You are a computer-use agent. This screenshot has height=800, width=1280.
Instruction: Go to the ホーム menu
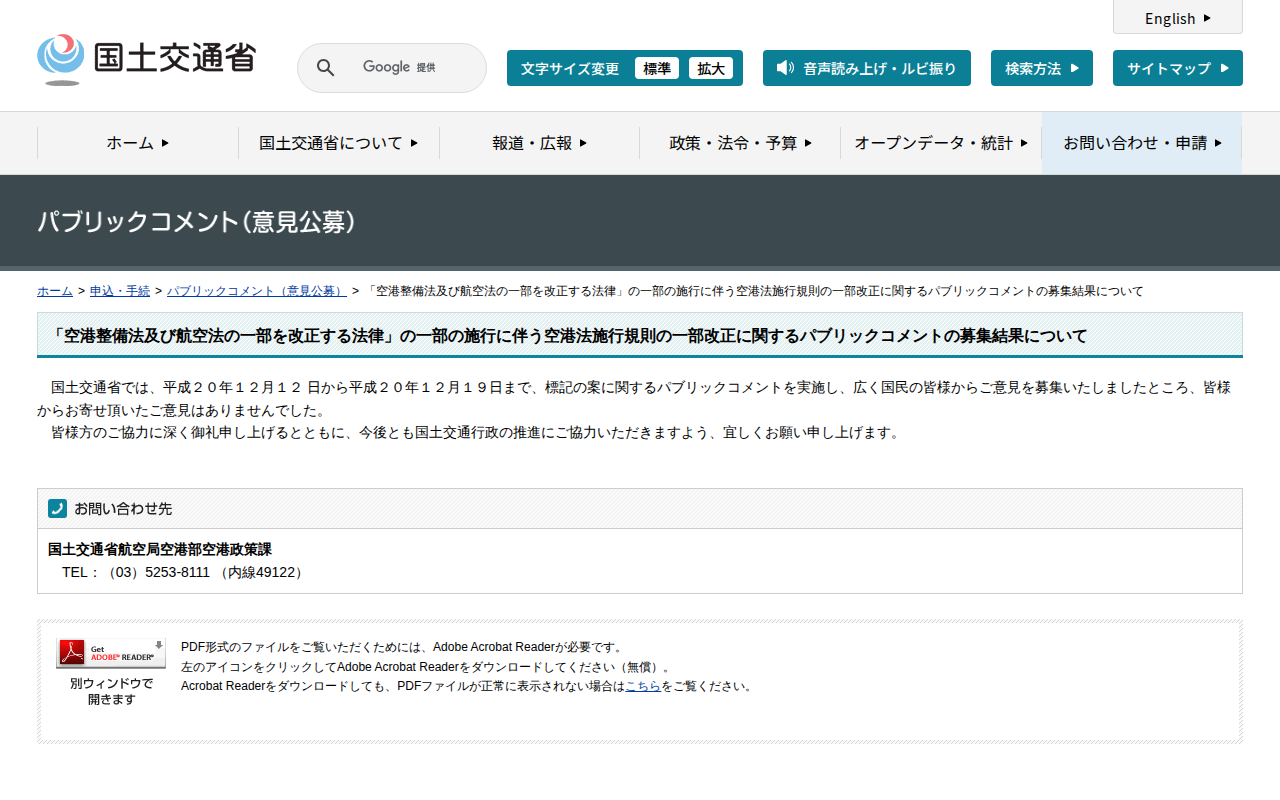(138, 143)
